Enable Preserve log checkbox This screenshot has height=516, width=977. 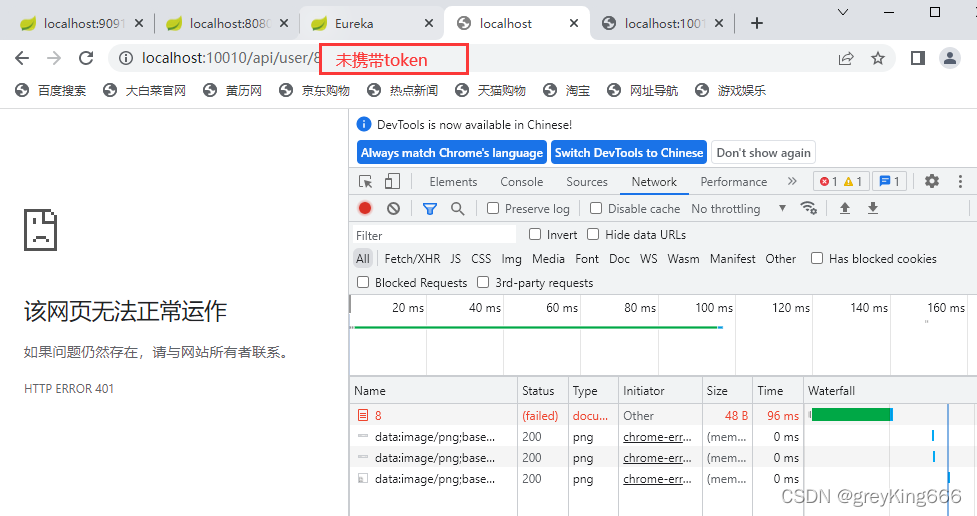(493, 208)
